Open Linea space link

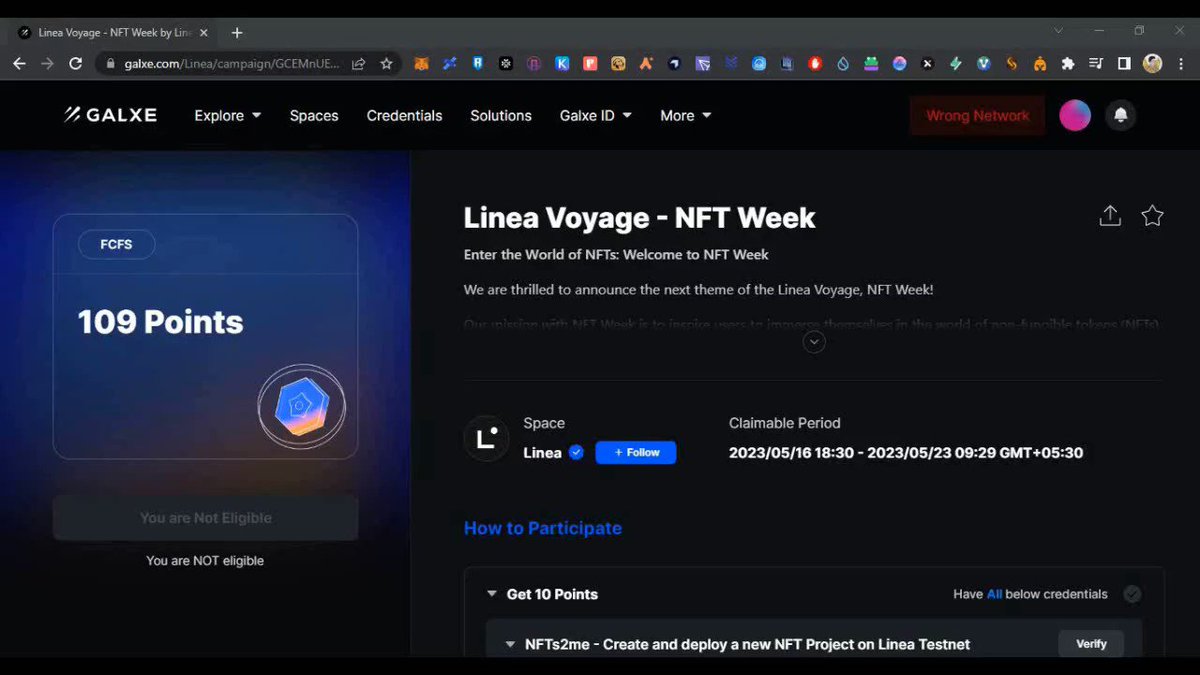(542, 453)
